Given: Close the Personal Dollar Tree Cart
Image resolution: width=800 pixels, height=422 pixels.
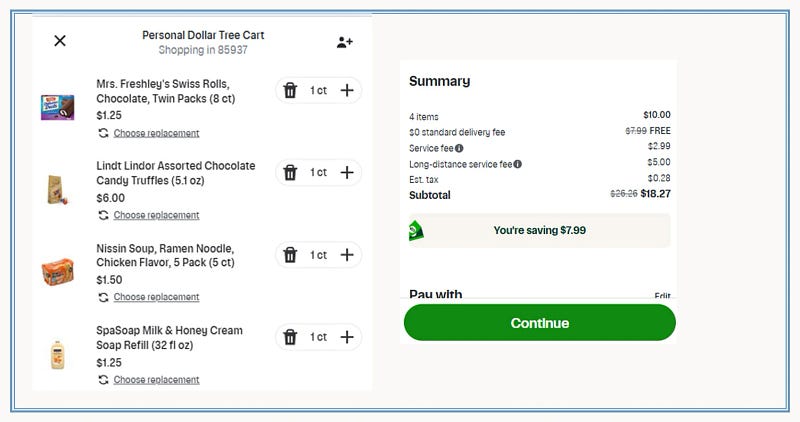Looking at the screenshot, I should coord(60,41).
